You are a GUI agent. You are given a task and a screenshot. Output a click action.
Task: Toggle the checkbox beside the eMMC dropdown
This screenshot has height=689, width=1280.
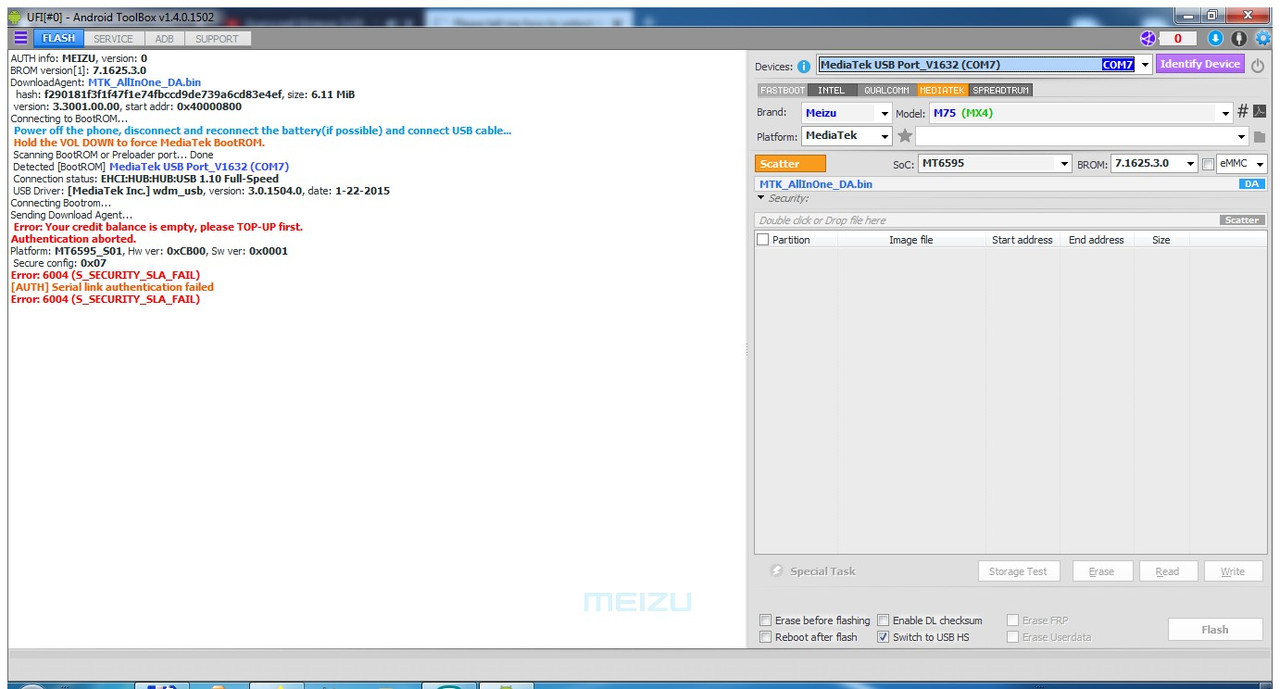tap(1208, 164)
